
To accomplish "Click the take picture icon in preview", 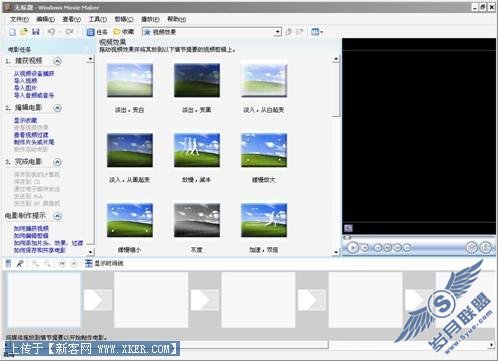I will pos(486,247).
